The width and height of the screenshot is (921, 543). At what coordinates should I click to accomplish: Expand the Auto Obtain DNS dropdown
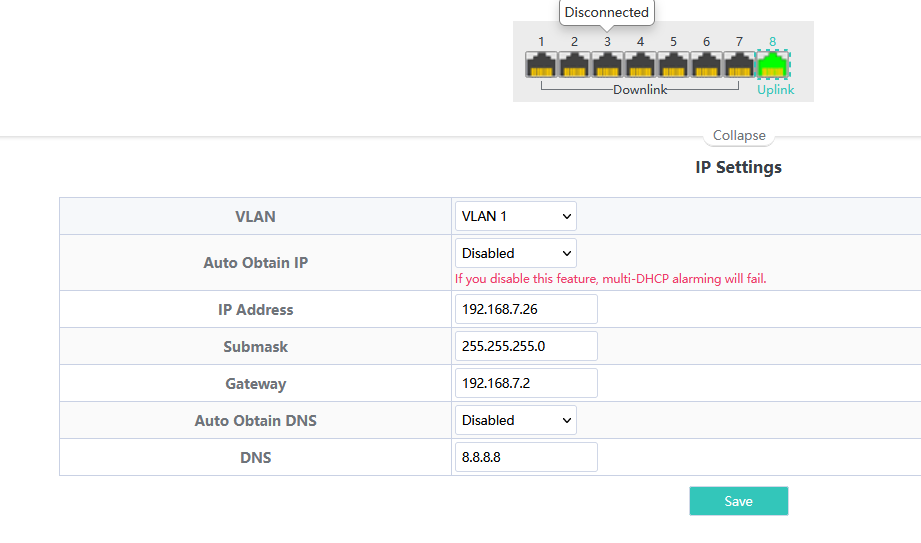coord(516,420)
